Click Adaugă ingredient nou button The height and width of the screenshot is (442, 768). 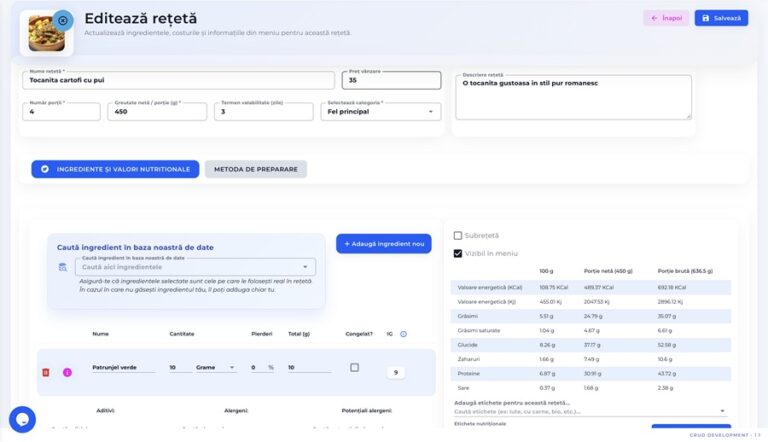(383, 244)
